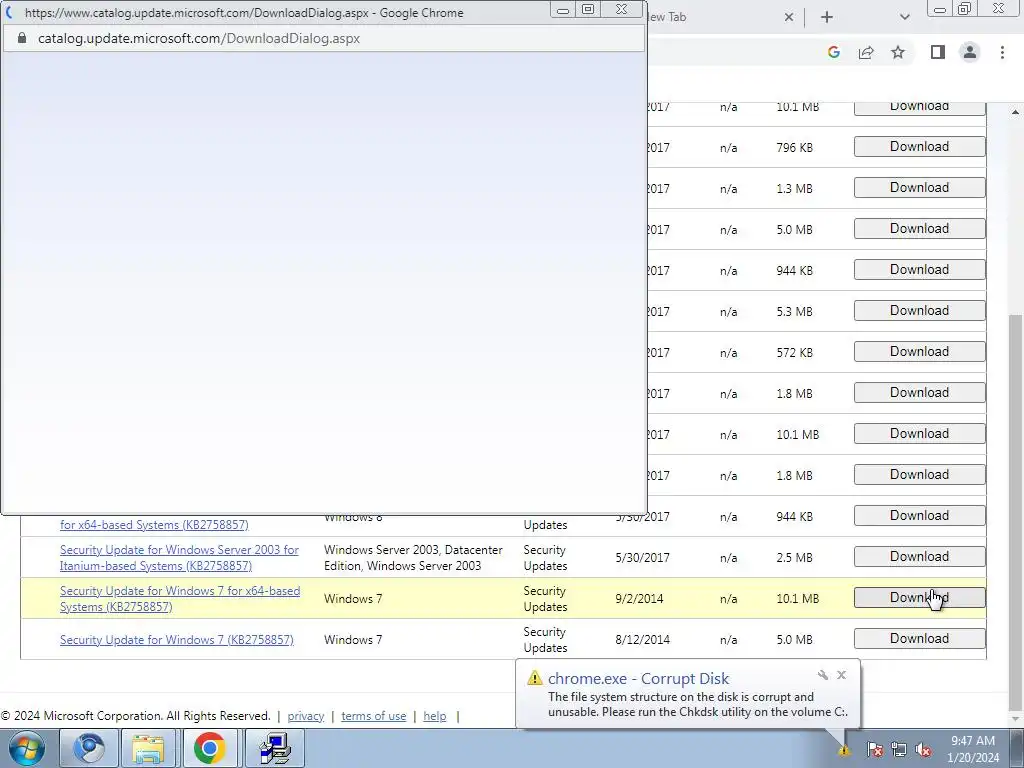Click the 10.1 MB size in the highlighted row
The image size is (1024, 768).
click(x=797, y=599)
